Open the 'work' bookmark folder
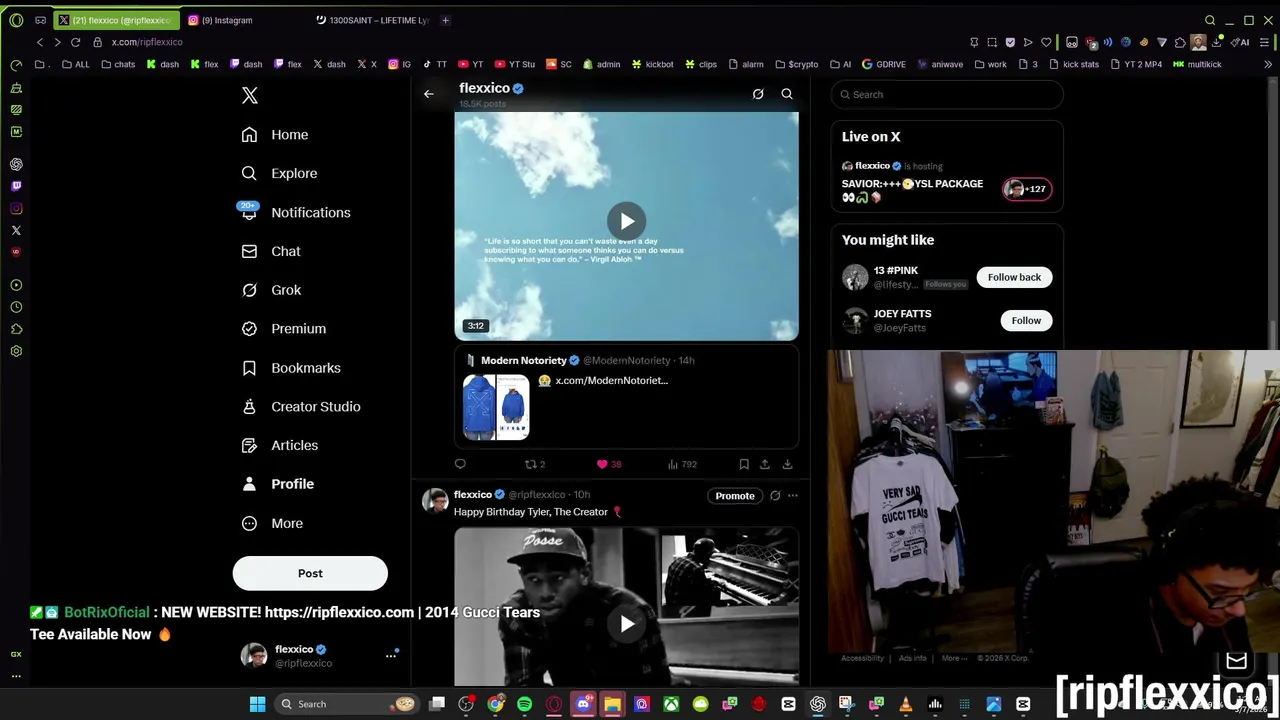Viewport: 1280px width, 720px height. (x=990, y=64)
